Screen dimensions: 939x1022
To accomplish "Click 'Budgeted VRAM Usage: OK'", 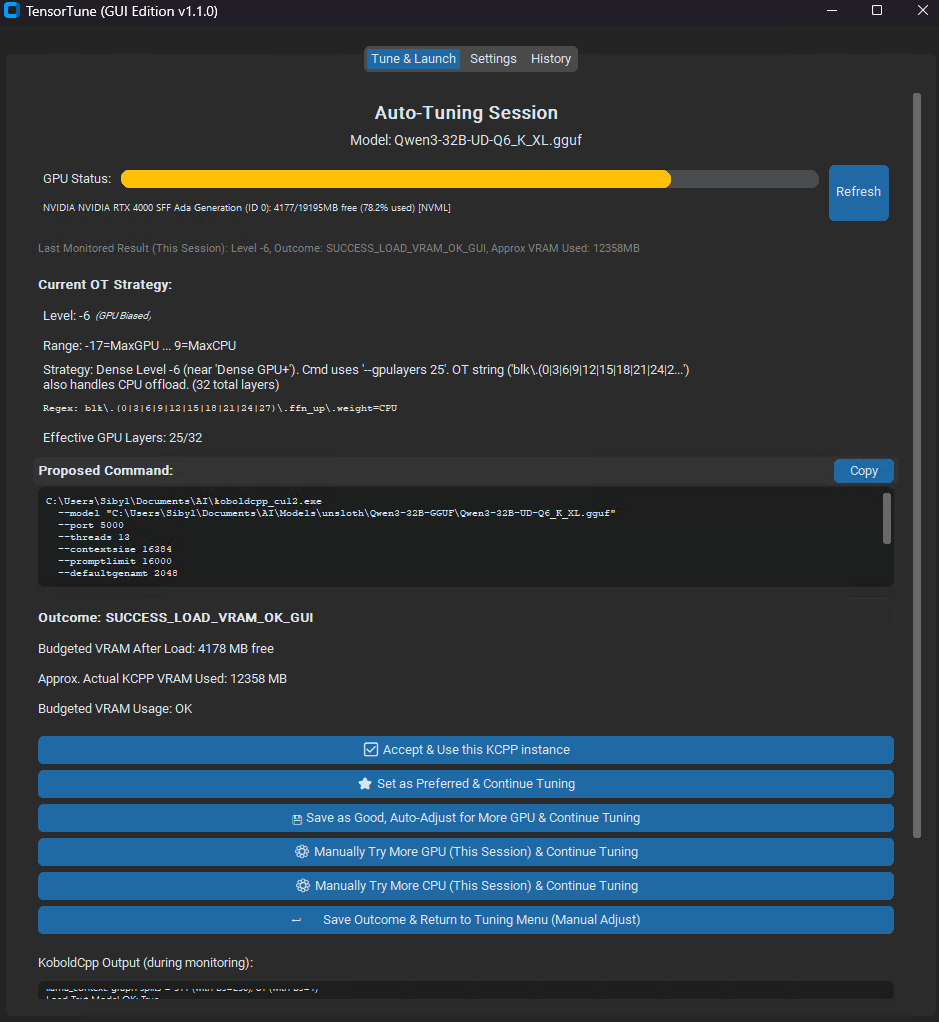I will click(115, 708).
